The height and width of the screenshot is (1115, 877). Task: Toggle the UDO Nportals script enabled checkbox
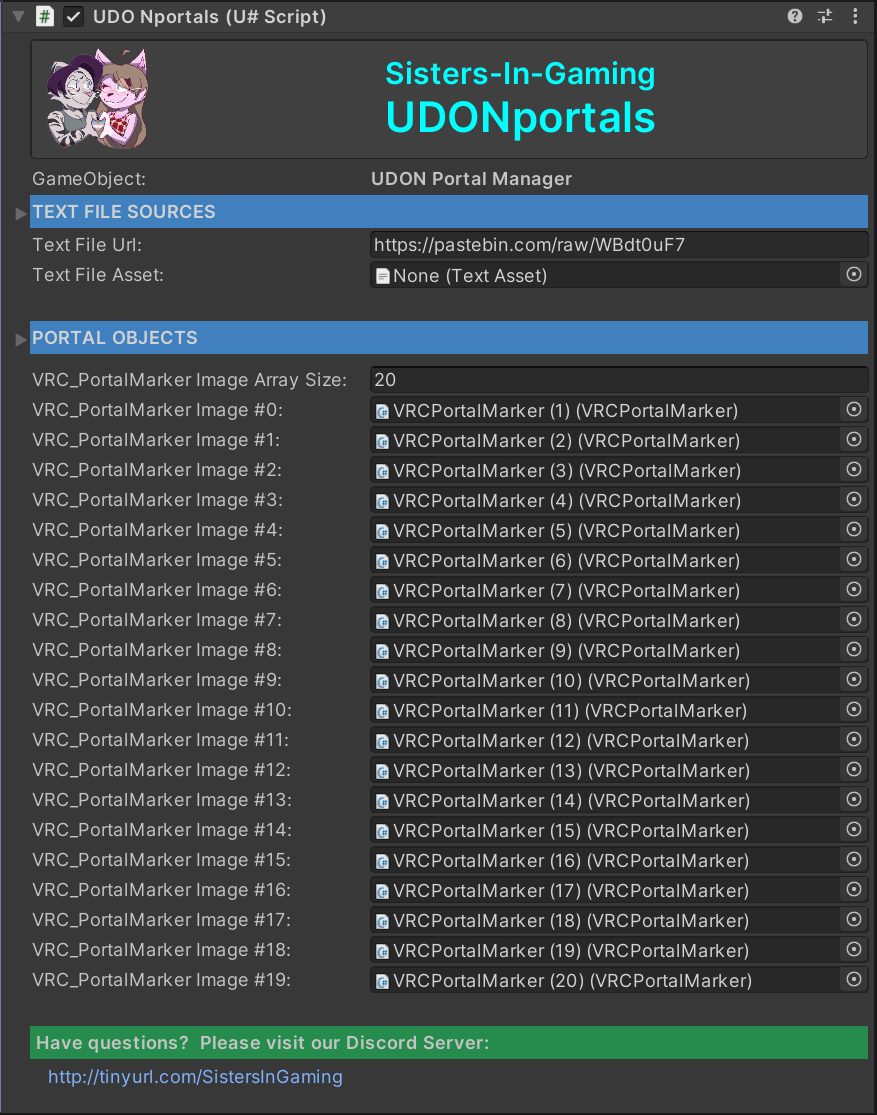(71, 16)
